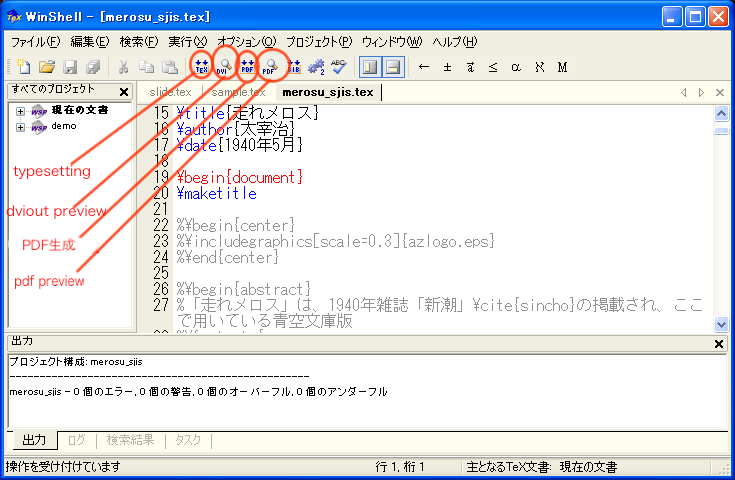Open the ウィンドウ(W) menu
Screen dimensions: 735x480
tap(392, 42)
